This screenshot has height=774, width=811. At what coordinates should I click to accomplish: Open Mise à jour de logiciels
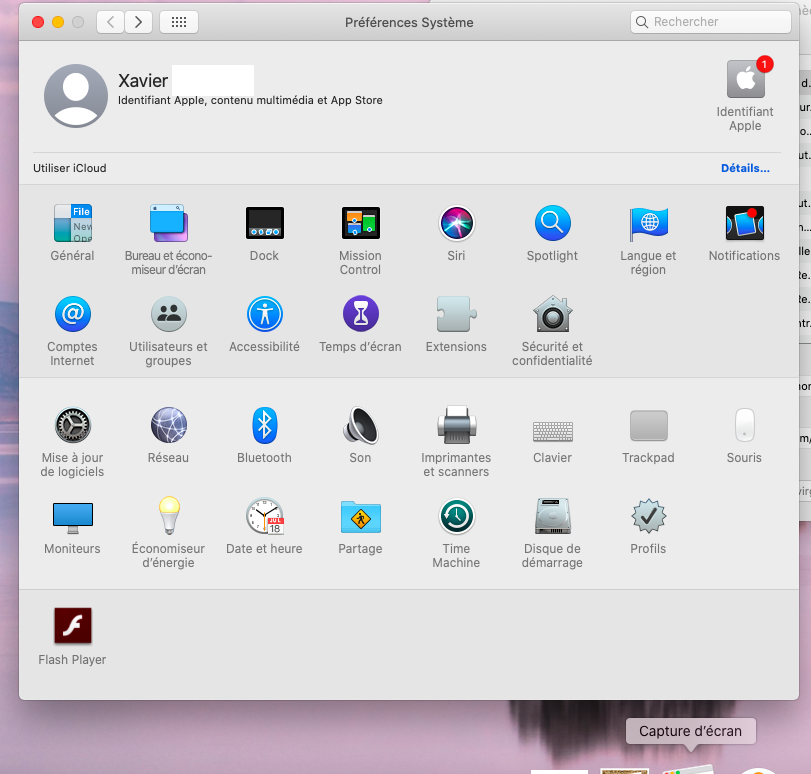72,425
